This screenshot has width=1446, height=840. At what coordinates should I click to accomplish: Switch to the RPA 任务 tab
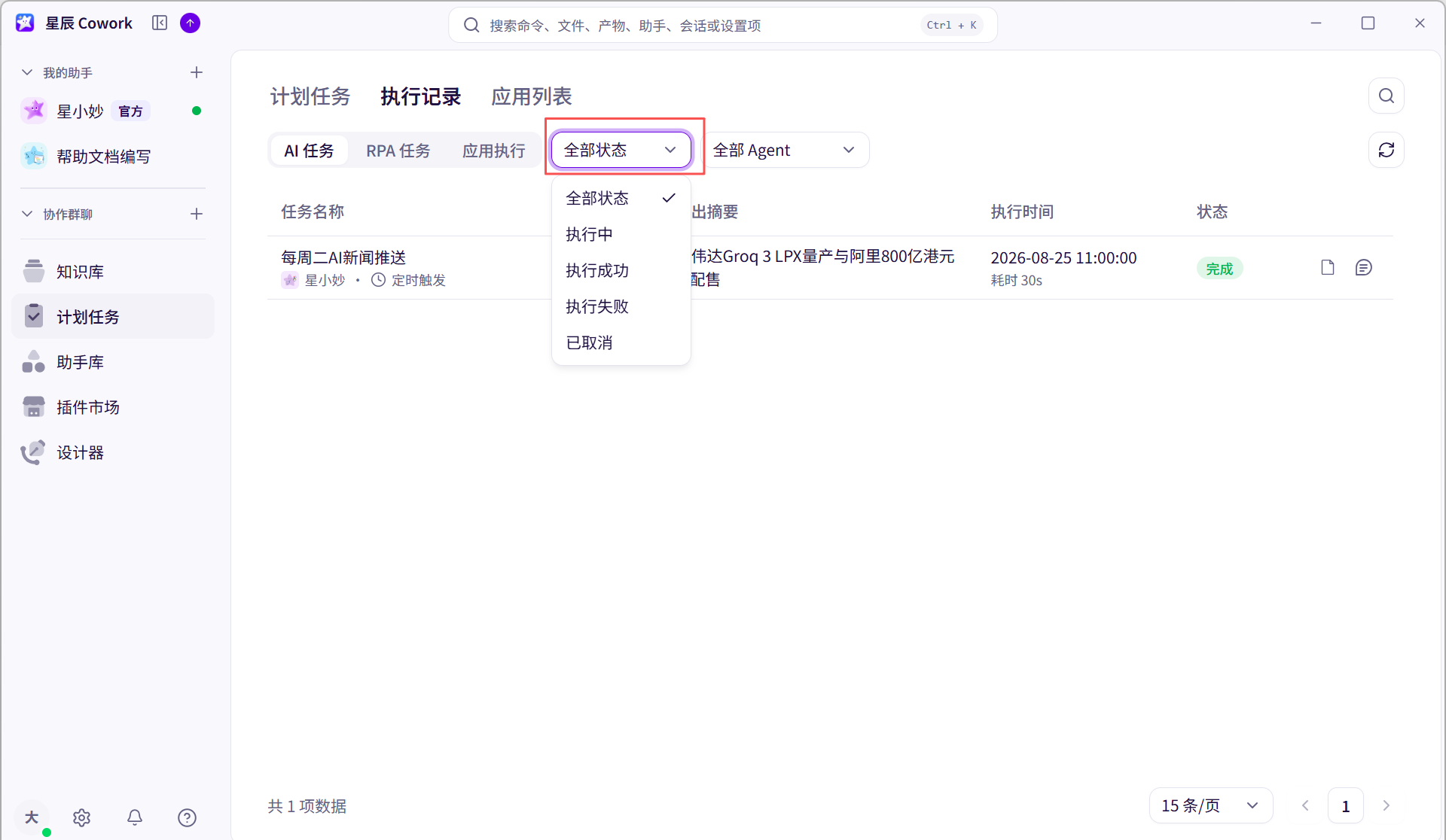398,151
